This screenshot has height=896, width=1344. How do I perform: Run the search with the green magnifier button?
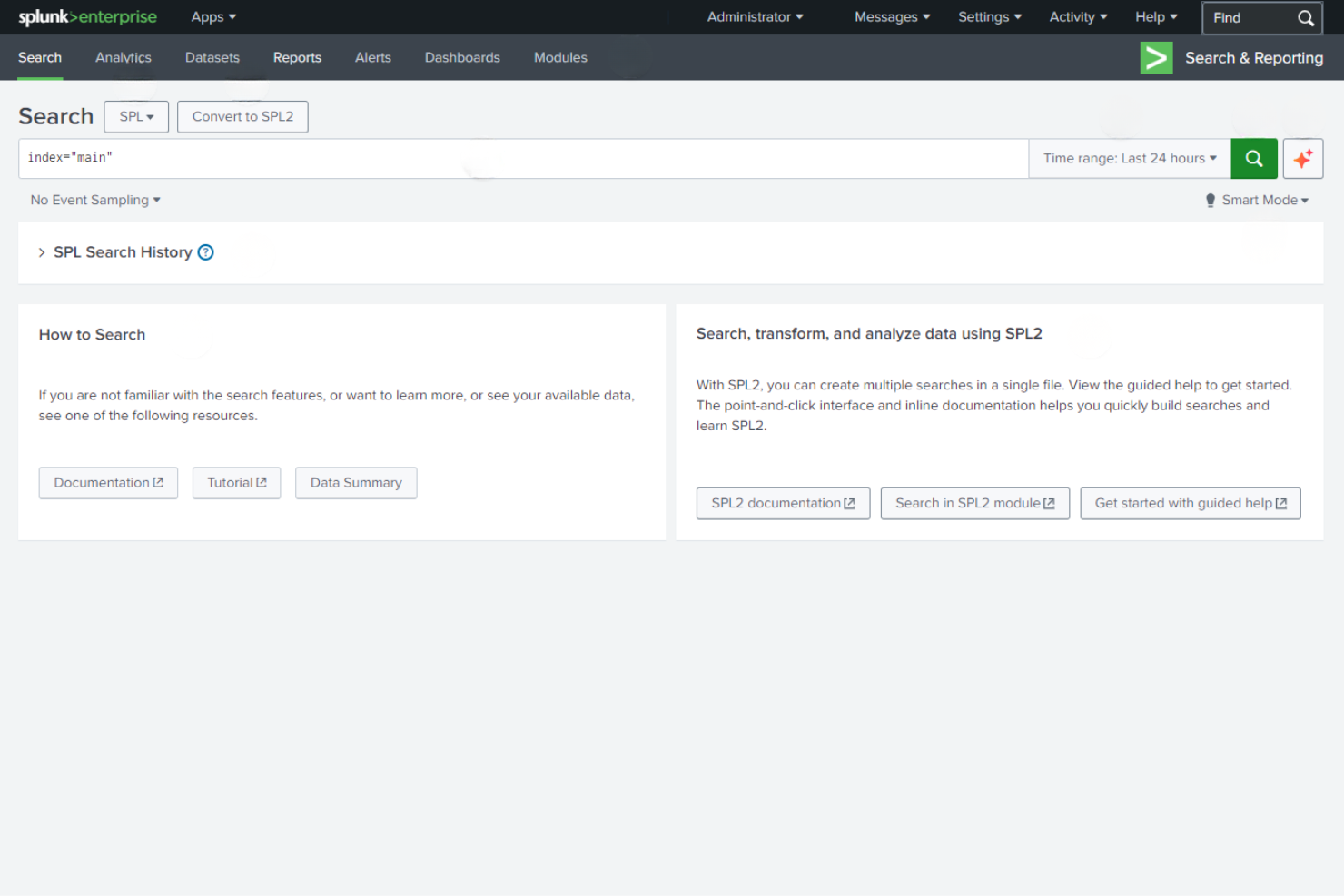pyautogui.click(x=1254, y=158)
